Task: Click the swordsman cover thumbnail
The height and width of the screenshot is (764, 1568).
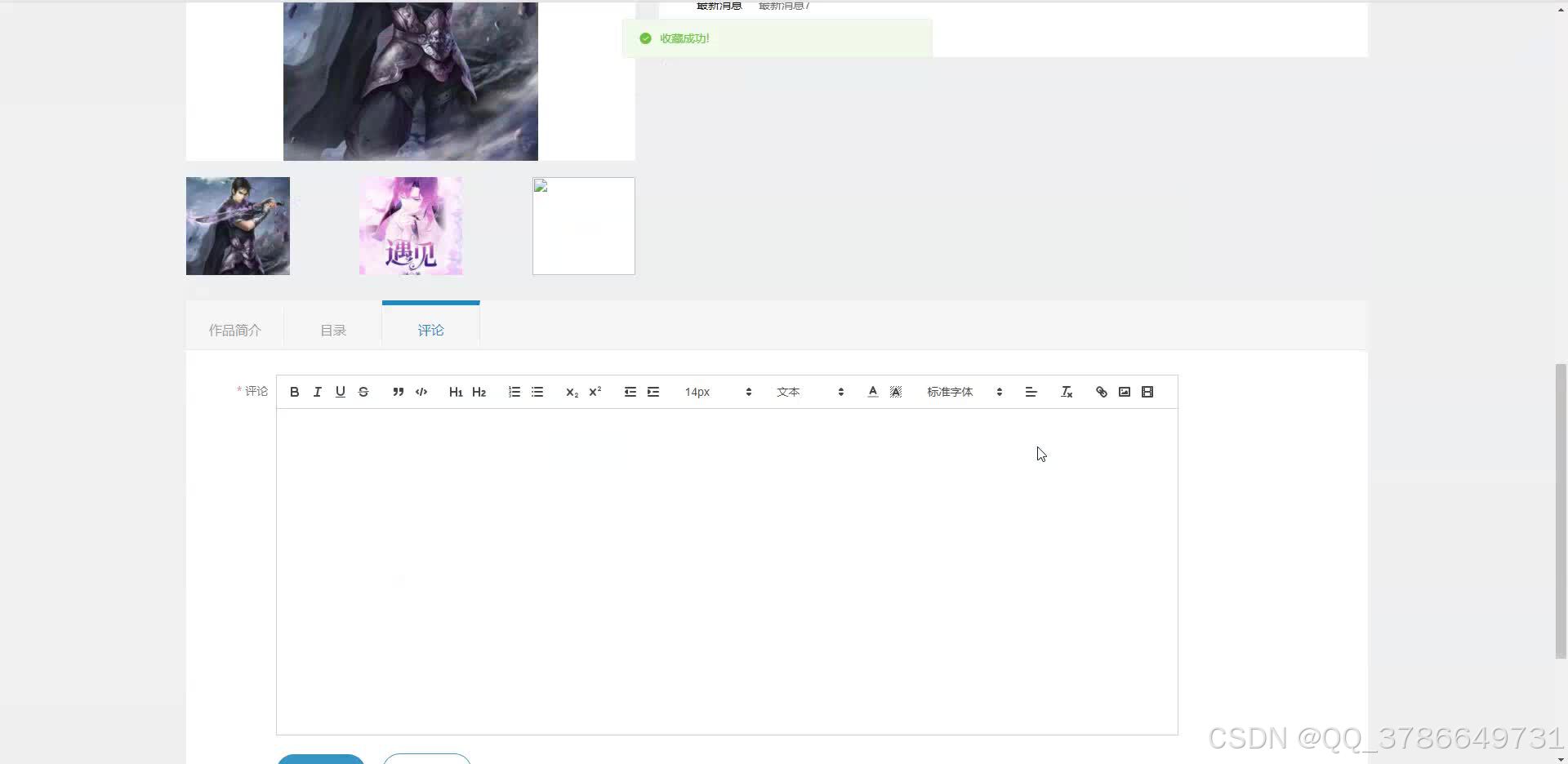Action: tap(238, 226)
